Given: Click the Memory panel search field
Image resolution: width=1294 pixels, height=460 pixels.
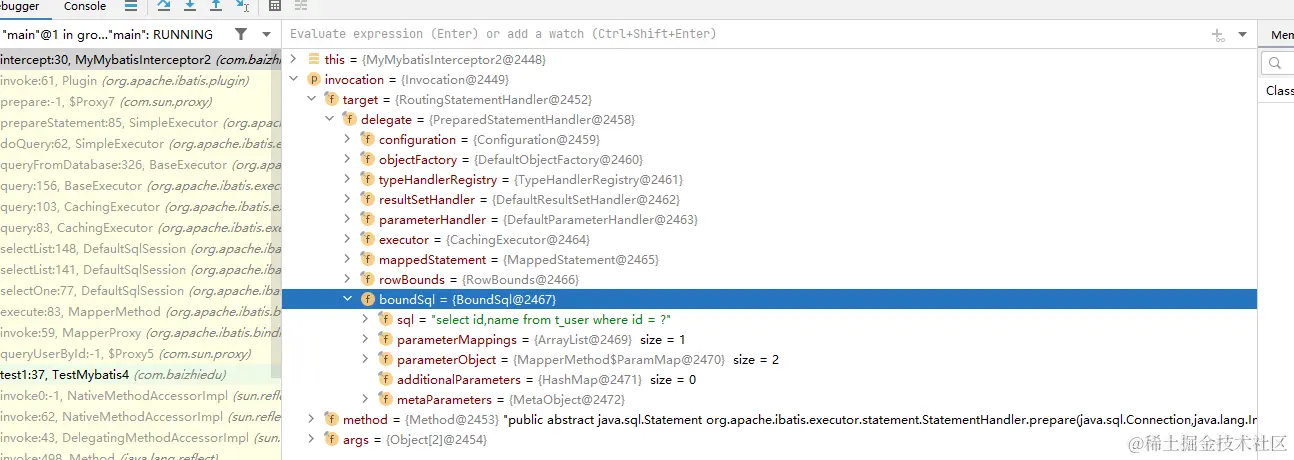Looking at the screenshot, I should click(1280, 64).
